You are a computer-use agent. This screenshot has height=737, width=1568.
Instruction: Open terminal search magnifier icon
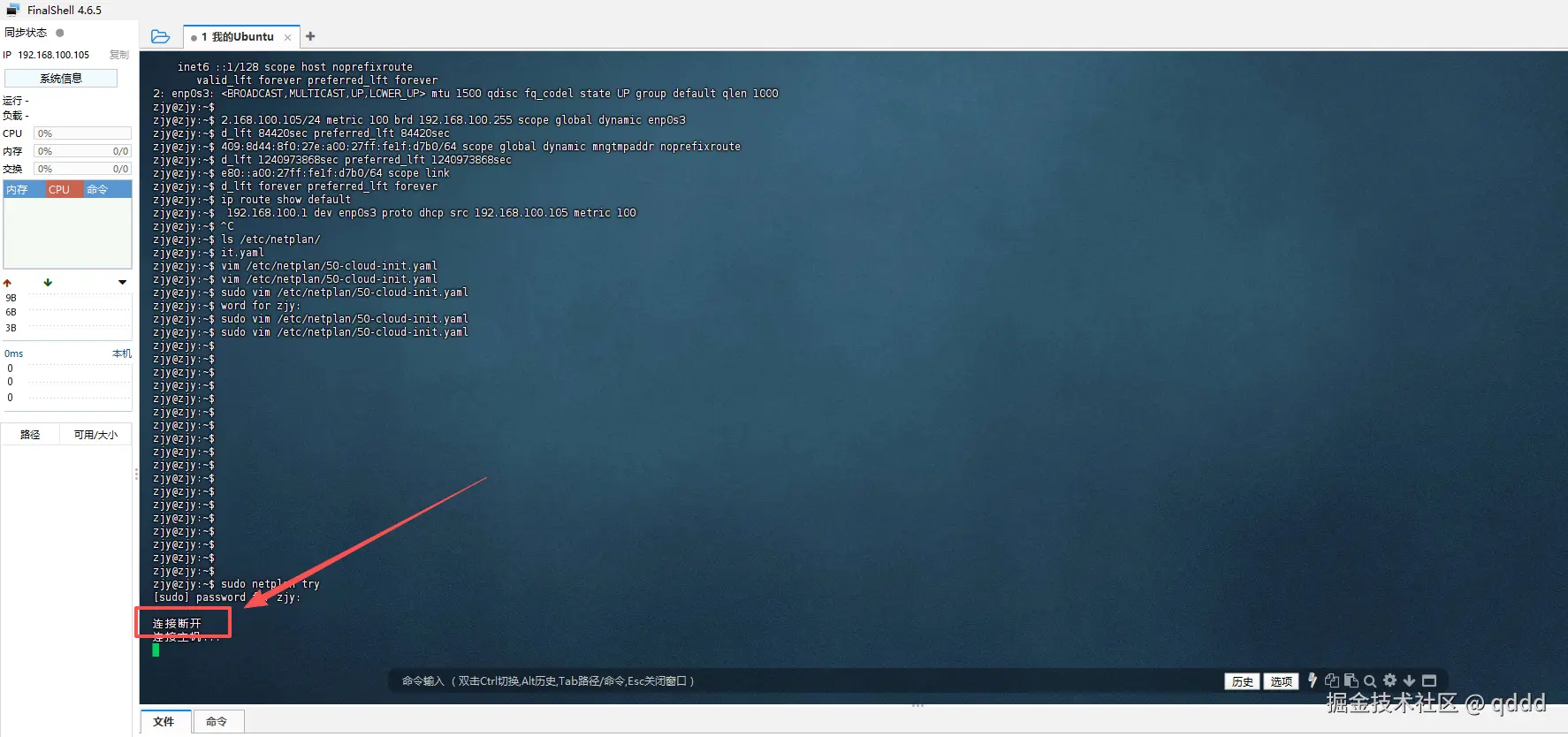(x=1370, y=680)
